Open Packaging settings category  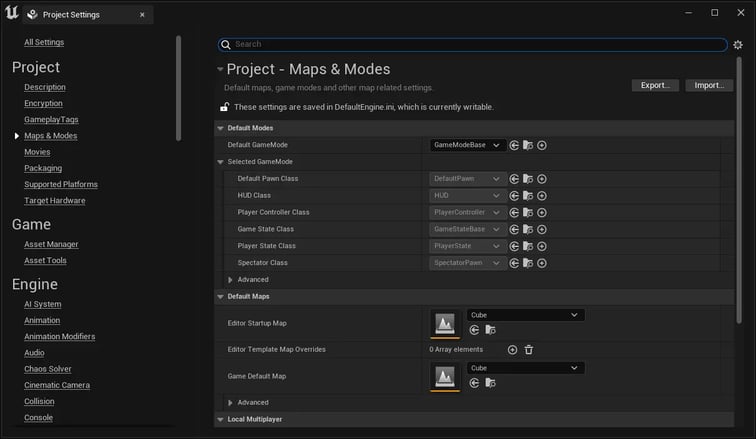pos(43,168)
